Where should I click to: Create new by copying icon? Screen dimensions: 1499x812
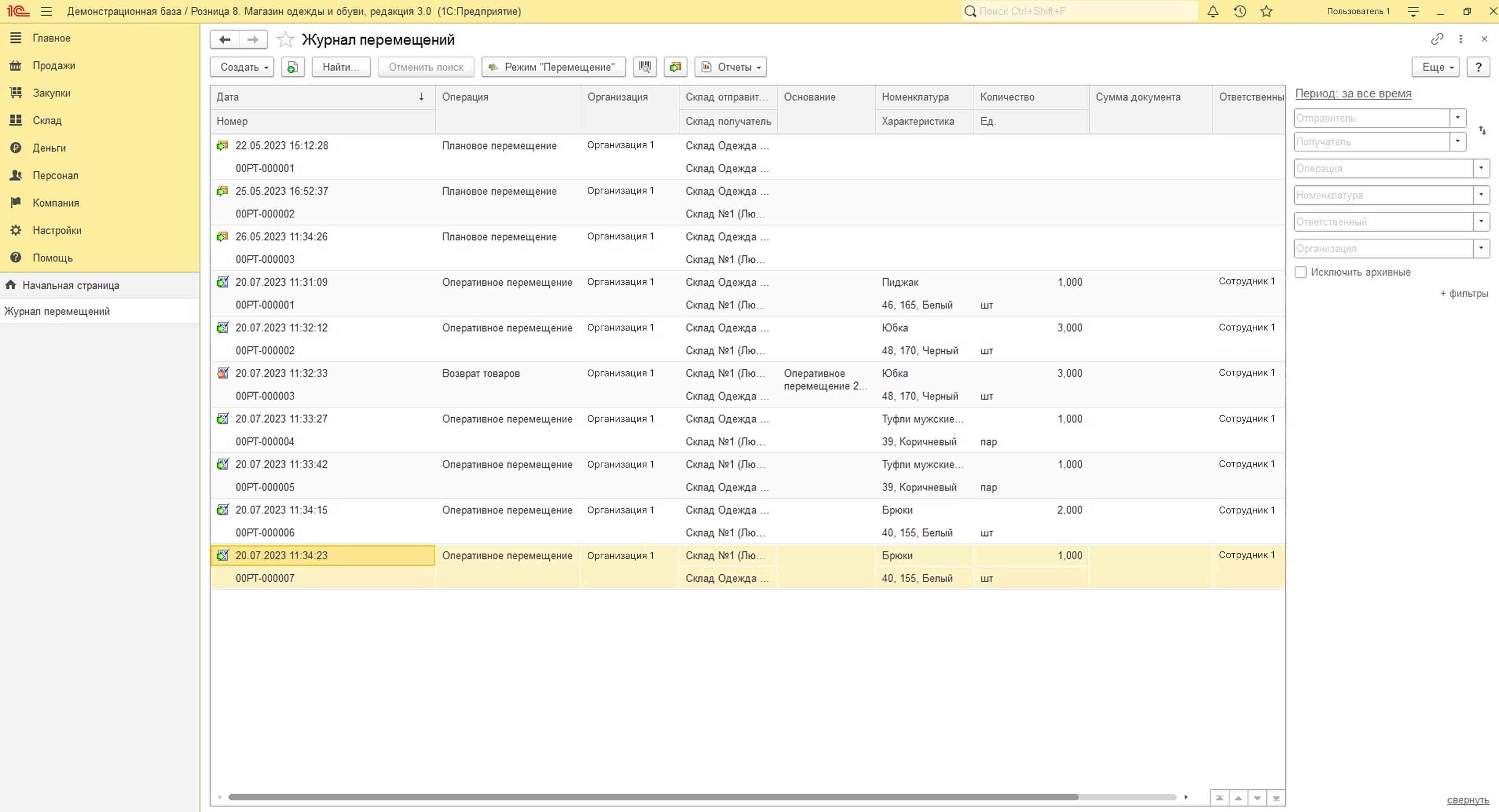(x=293, y=67)
